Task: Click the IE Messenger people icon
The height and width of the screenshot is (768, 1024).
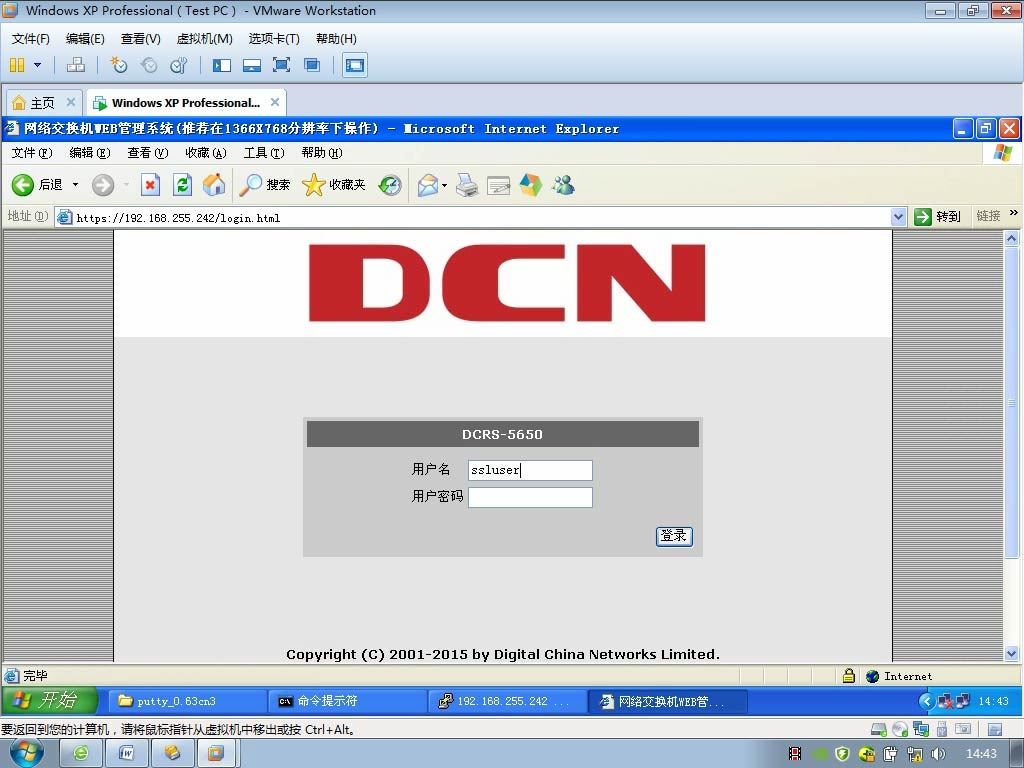Action: (563, 185)
